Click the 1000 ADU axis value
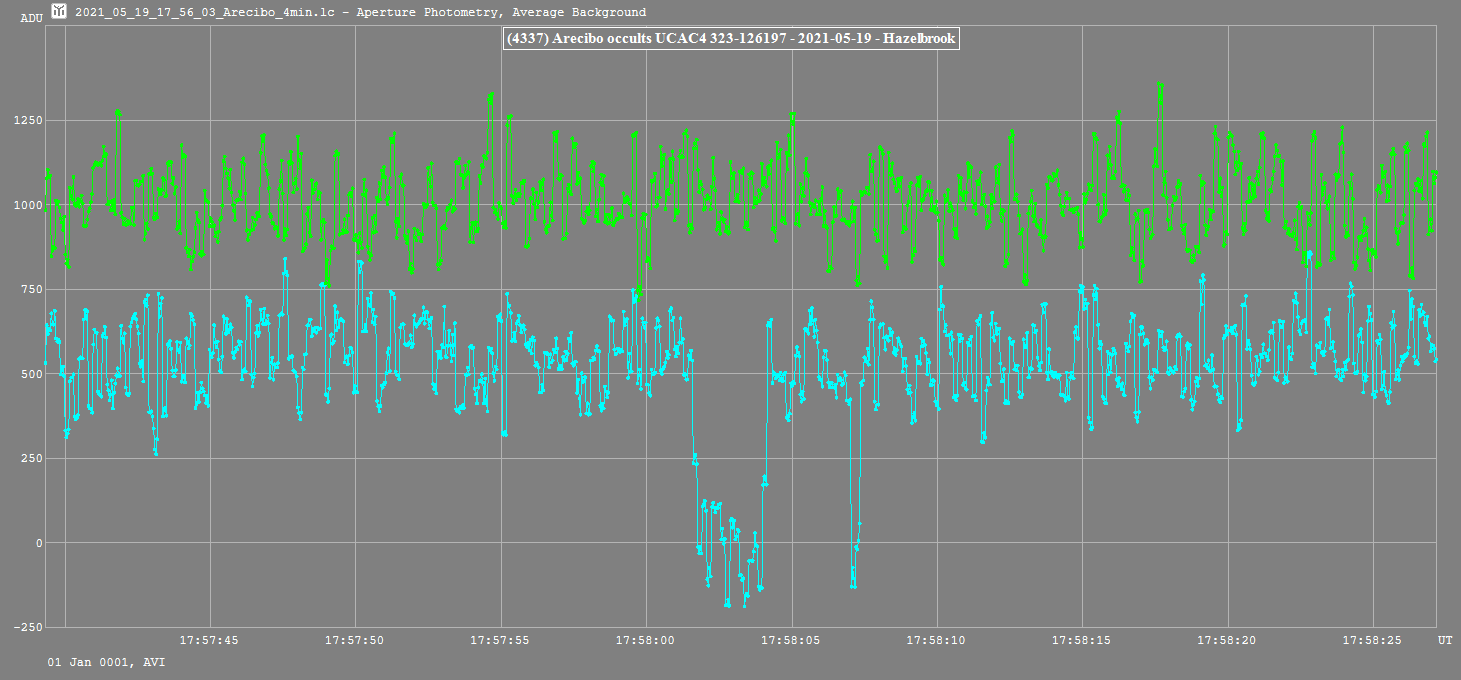The height and width of the screenshot is (680, 1461). pos(28,205)
